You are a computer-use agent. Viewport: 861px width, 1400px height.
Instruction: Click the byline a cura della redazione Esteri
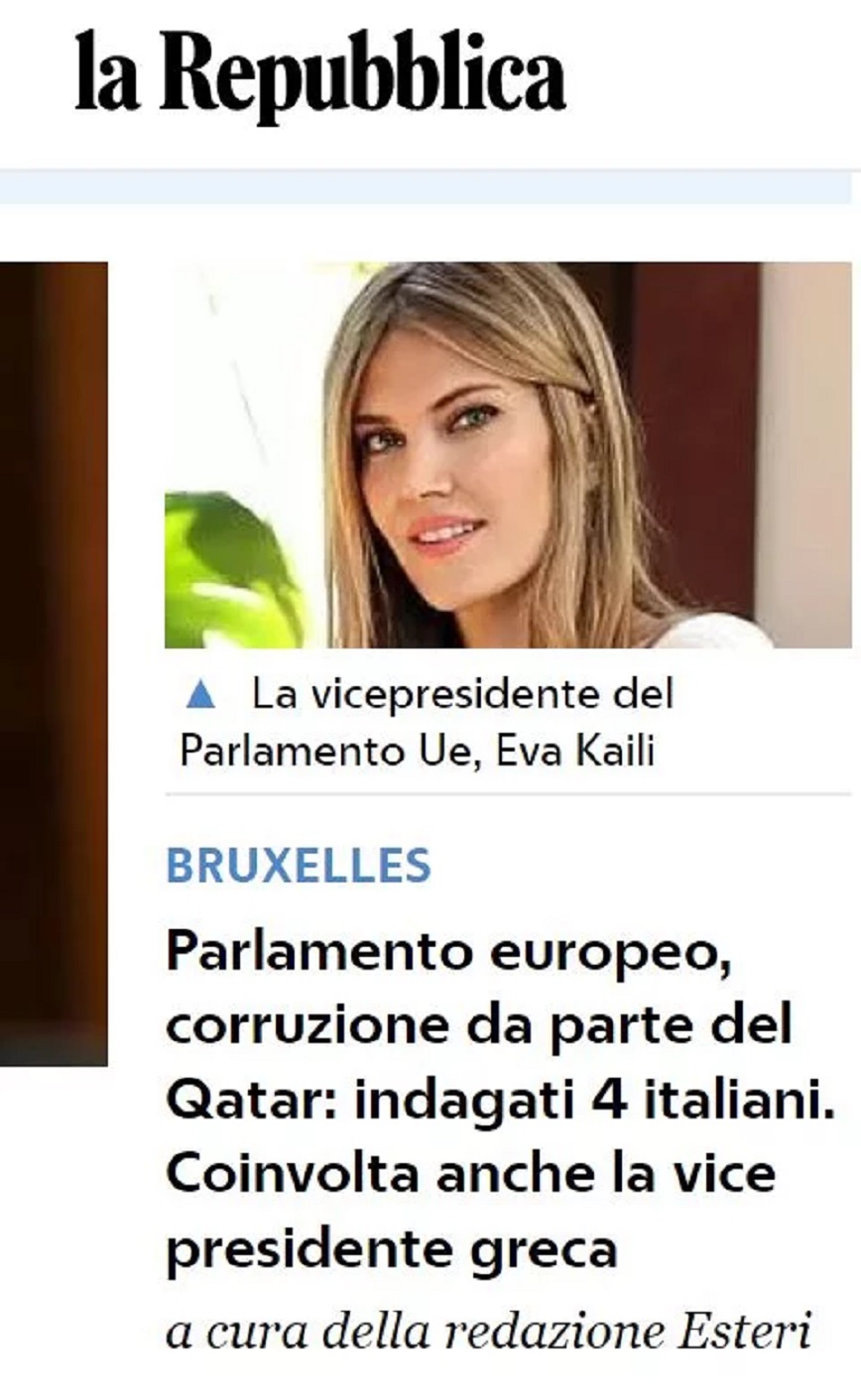(x=489, y=1331)
